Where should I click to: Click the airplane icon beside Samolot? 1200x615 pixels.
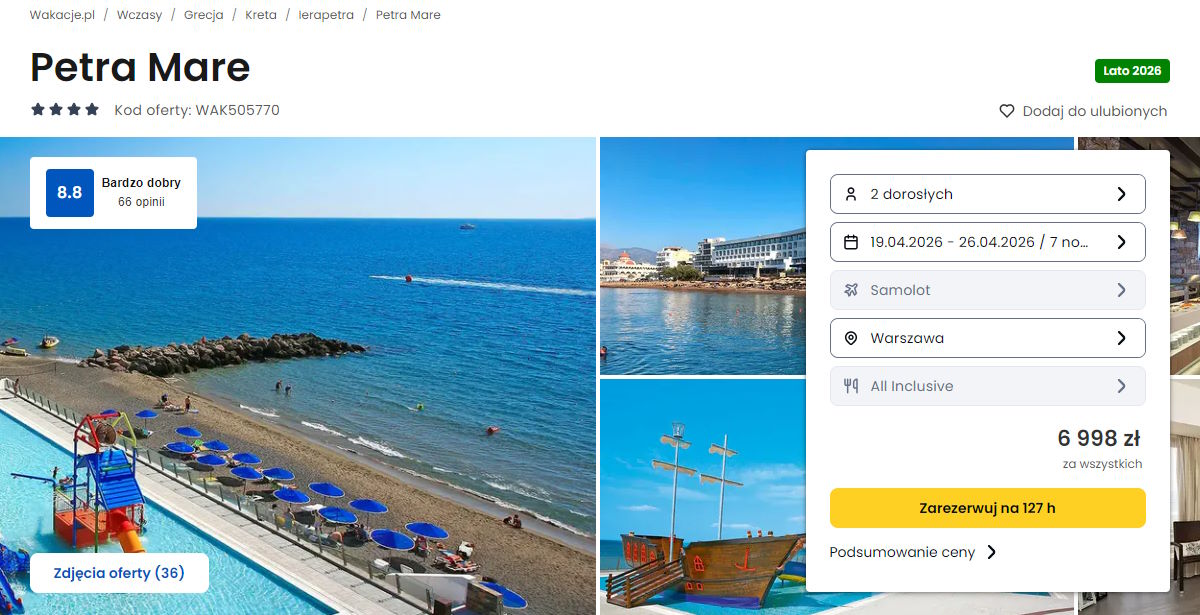pos(851,290)
